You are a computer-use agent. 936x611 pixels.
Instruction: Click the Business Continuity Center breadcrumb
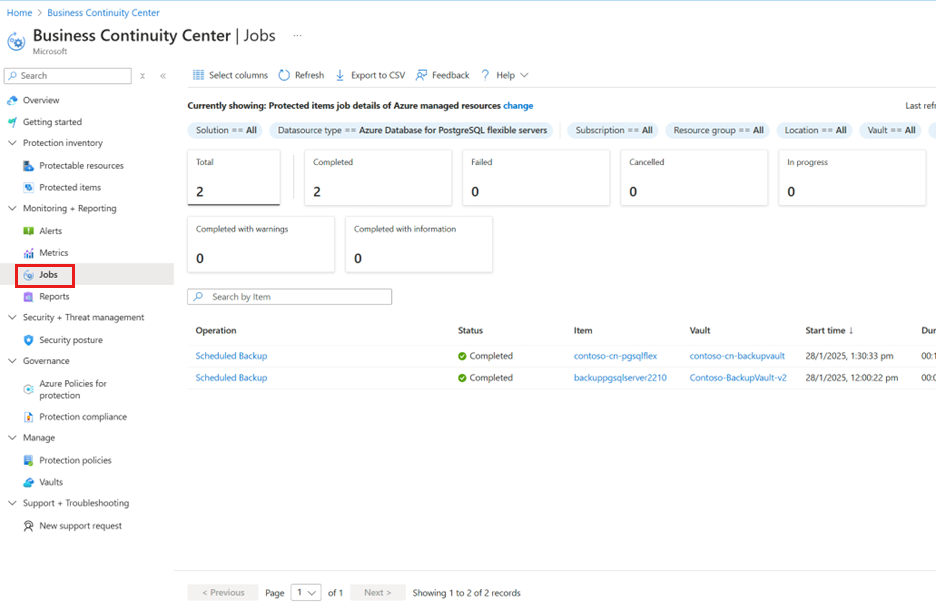point(103,13)
